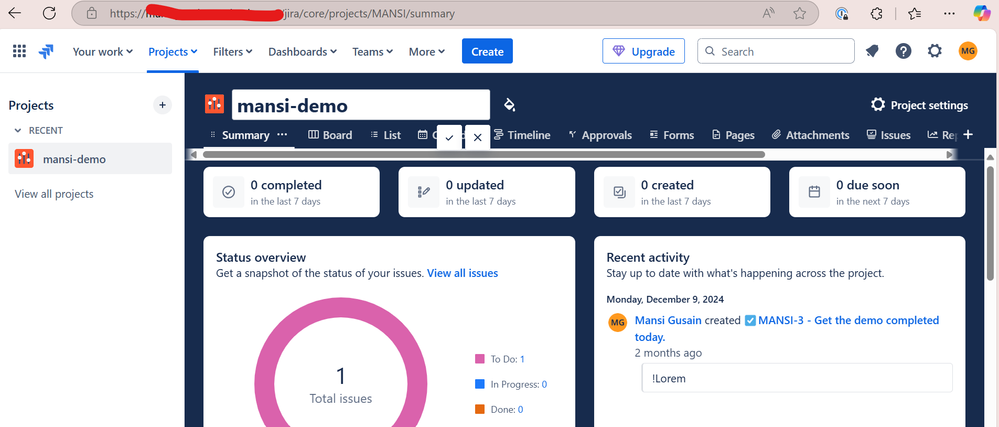The width and height of the screenshot is (999, 427).
Task: Switch to the Timeline tab
Action: click(x=522, y=135)
